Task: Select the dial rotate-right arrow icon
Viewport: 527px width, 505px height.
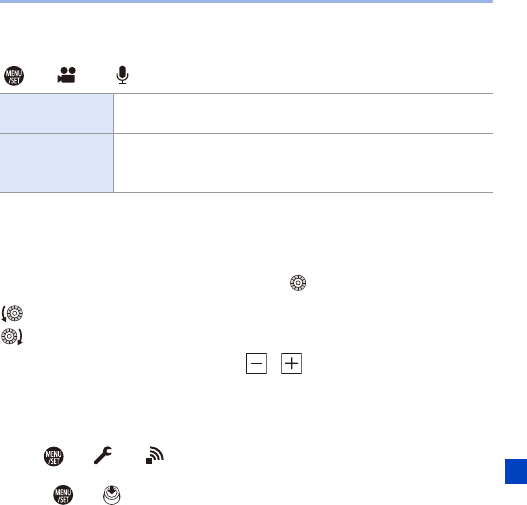Action: coord(12,336)
